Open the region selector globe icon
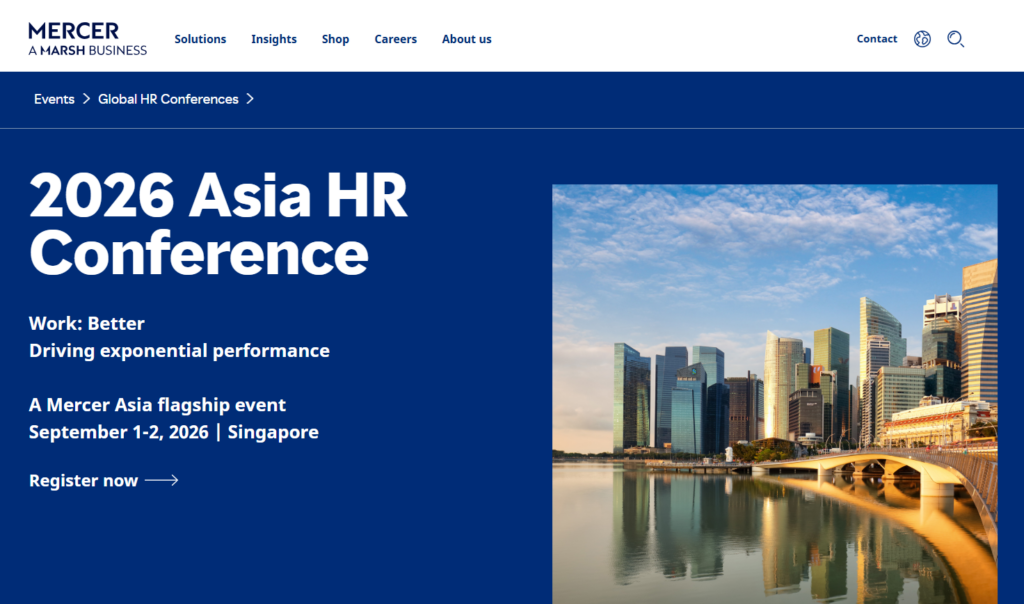 922,39
